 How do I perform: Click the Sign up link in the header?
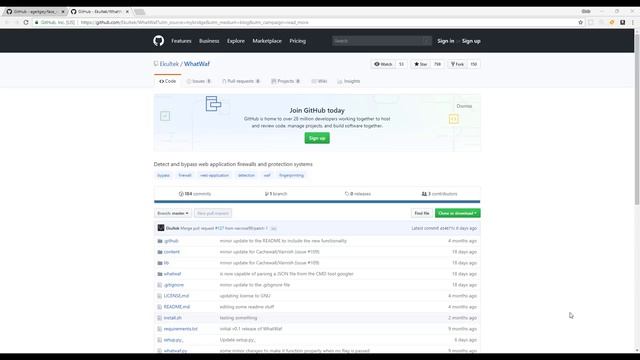[x=471, y=41]
